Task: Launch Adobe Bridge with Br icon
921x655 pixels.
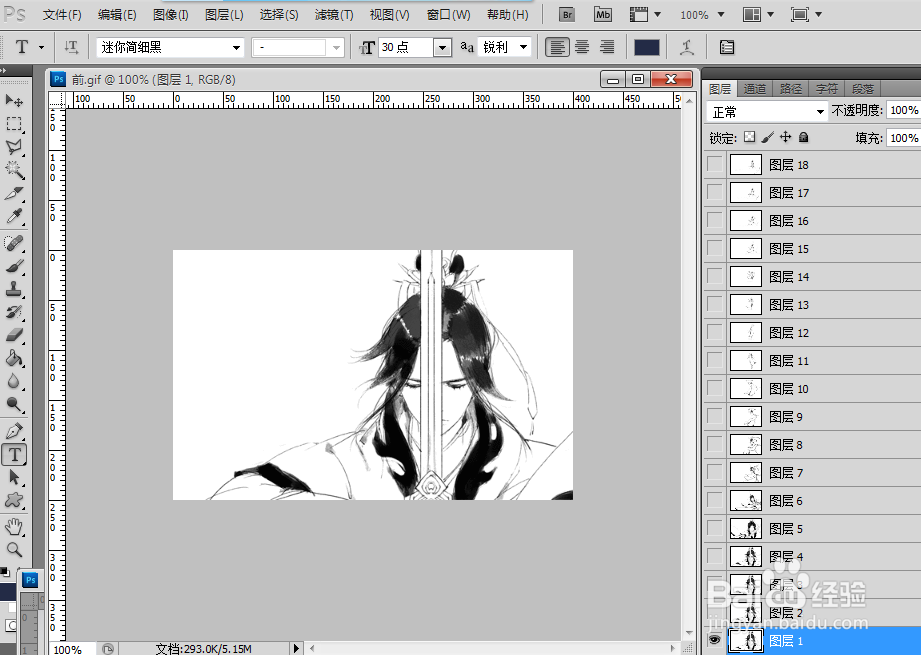Action: tap(567, 15)
